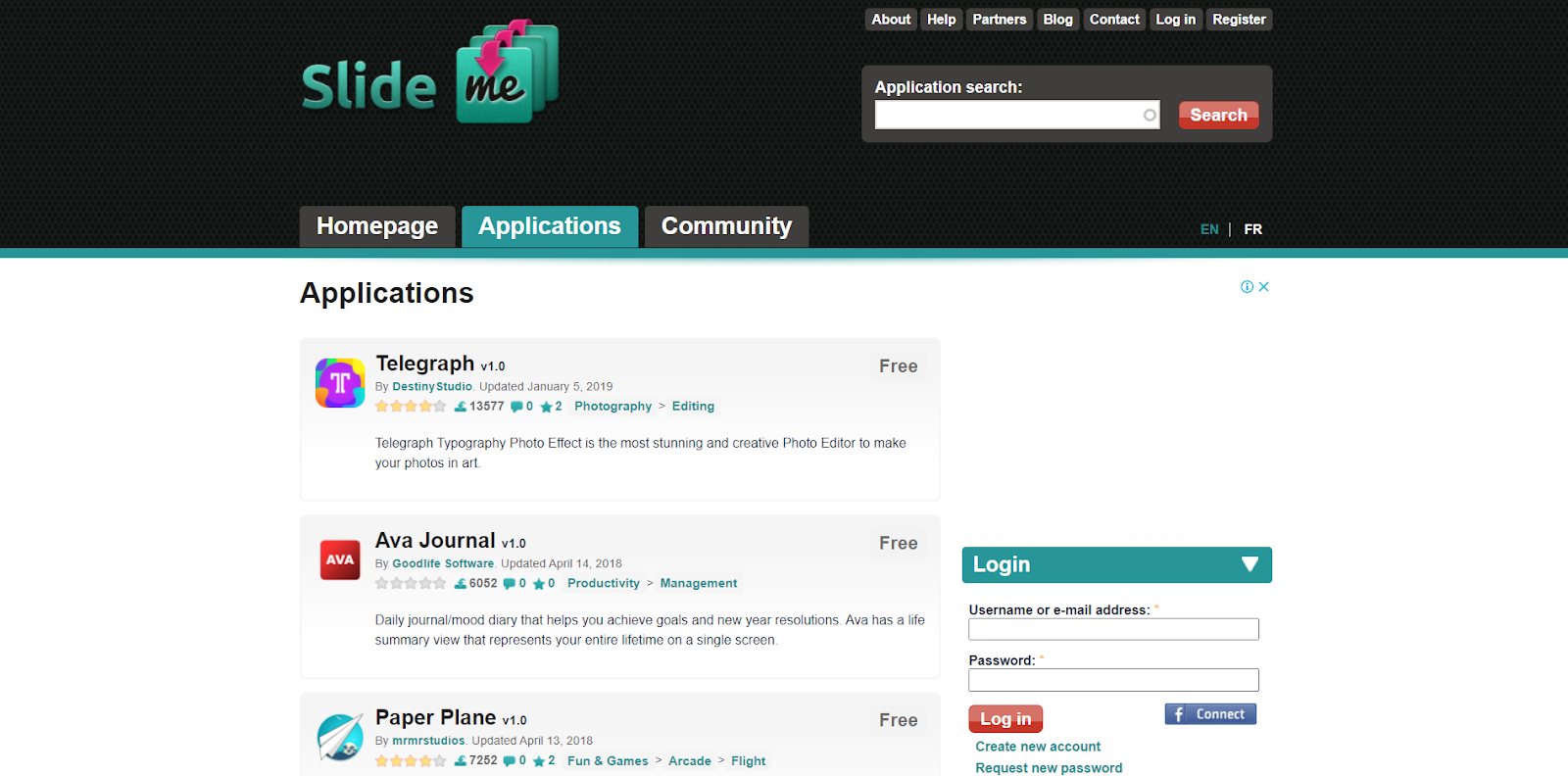Open the Register page
Screen dimensions: 1568x776
tap(1239, 20)
